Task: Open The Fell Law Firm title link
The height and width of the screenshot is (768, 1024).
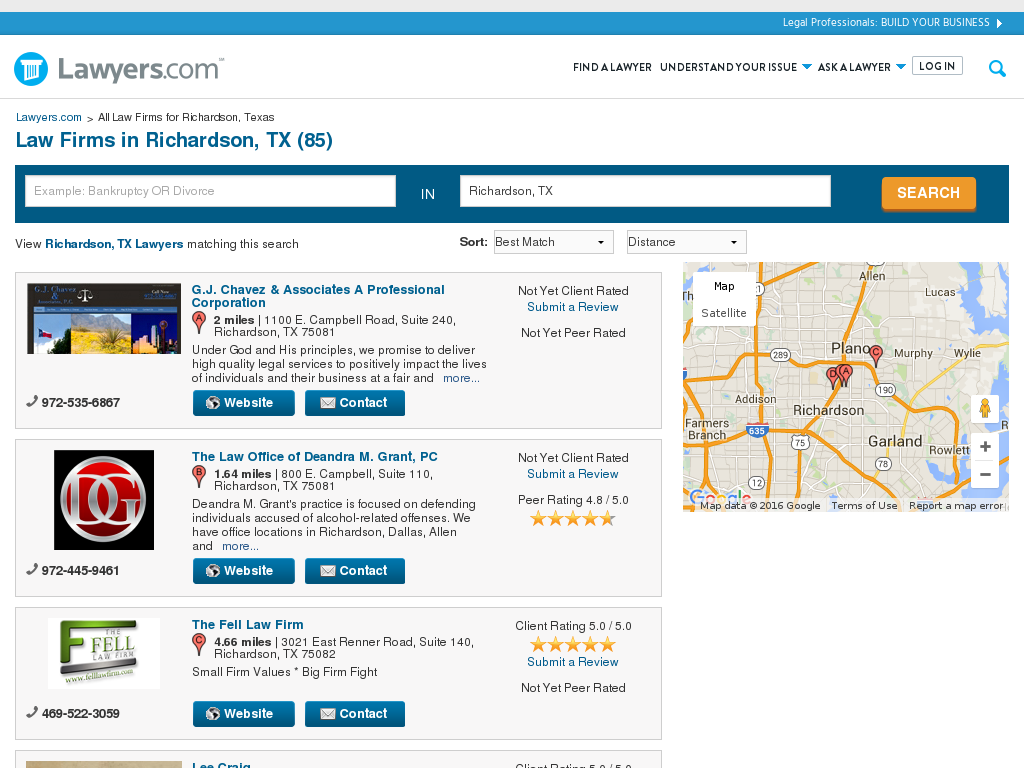Action: tap(248, 624)
